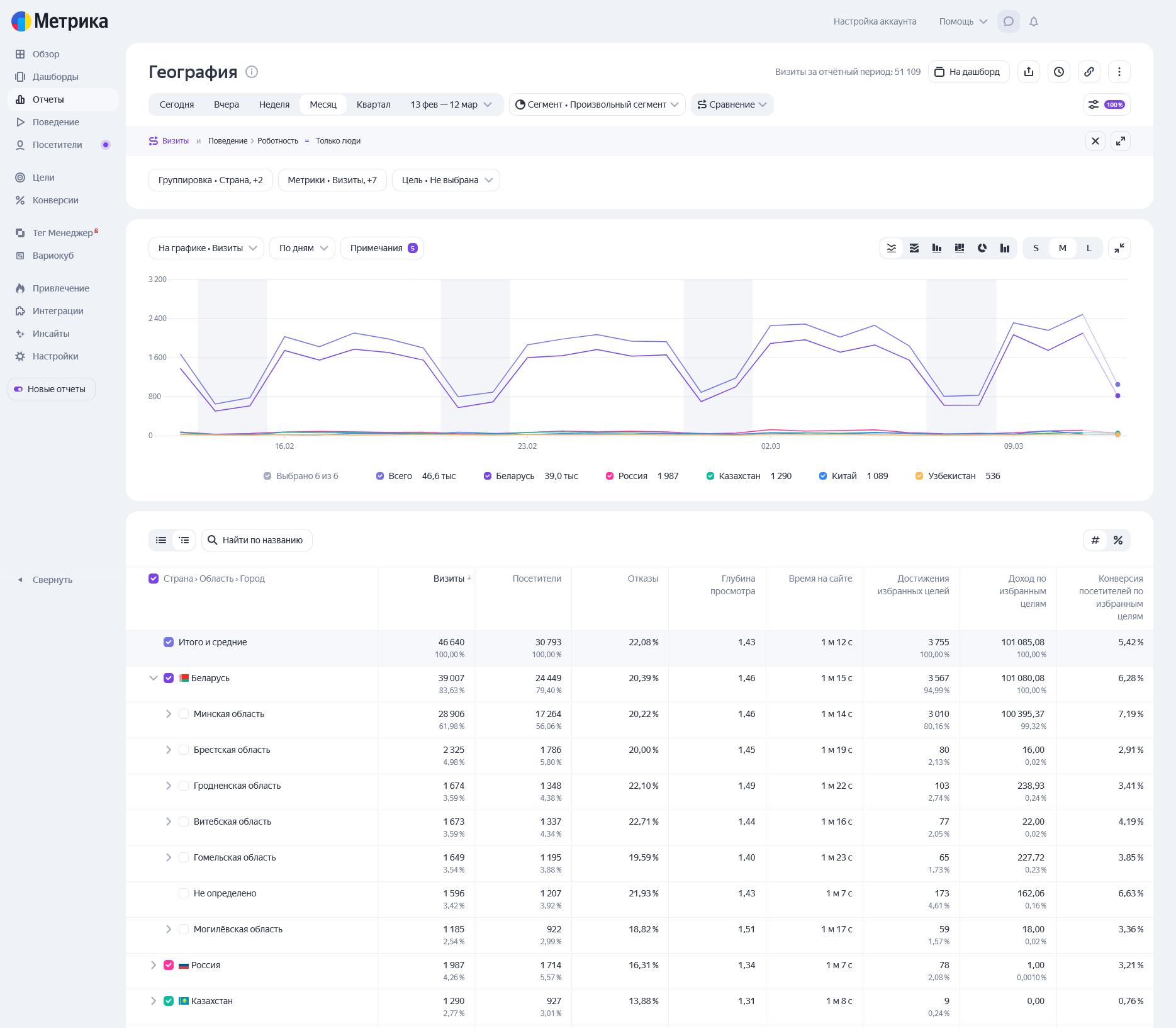
Task: Expand segment filter panel to fullscreen
Action: coord(1121,141)
